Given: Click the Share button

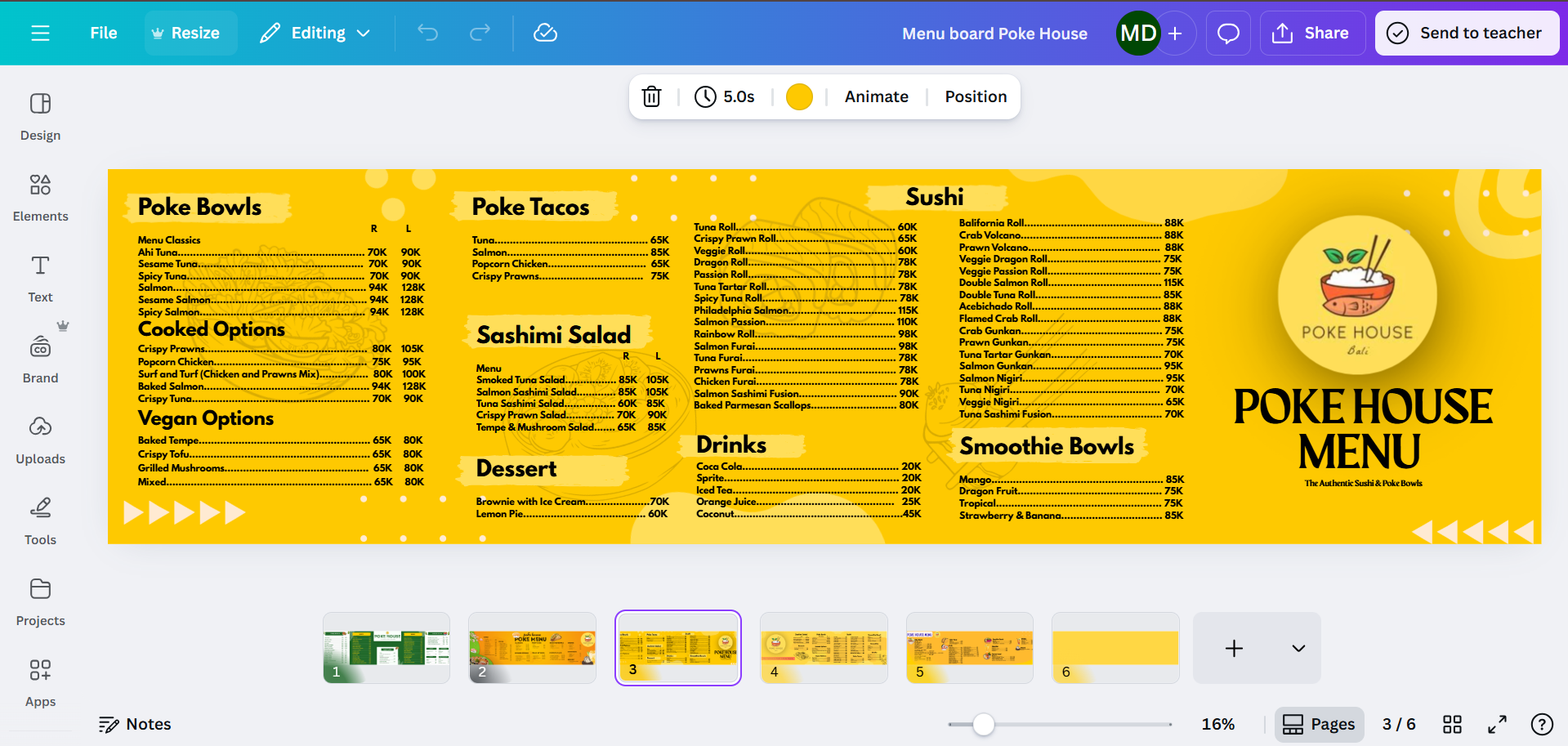Looking at the screenshot, I should 1312,33.
